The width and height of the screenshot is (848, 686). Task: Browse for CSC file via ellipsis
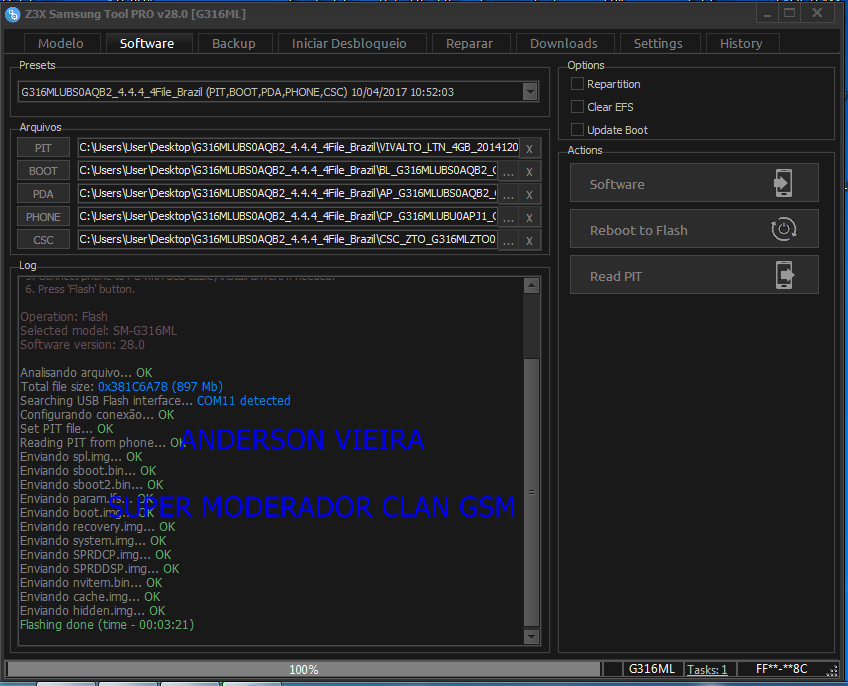[x=508, y=240]
